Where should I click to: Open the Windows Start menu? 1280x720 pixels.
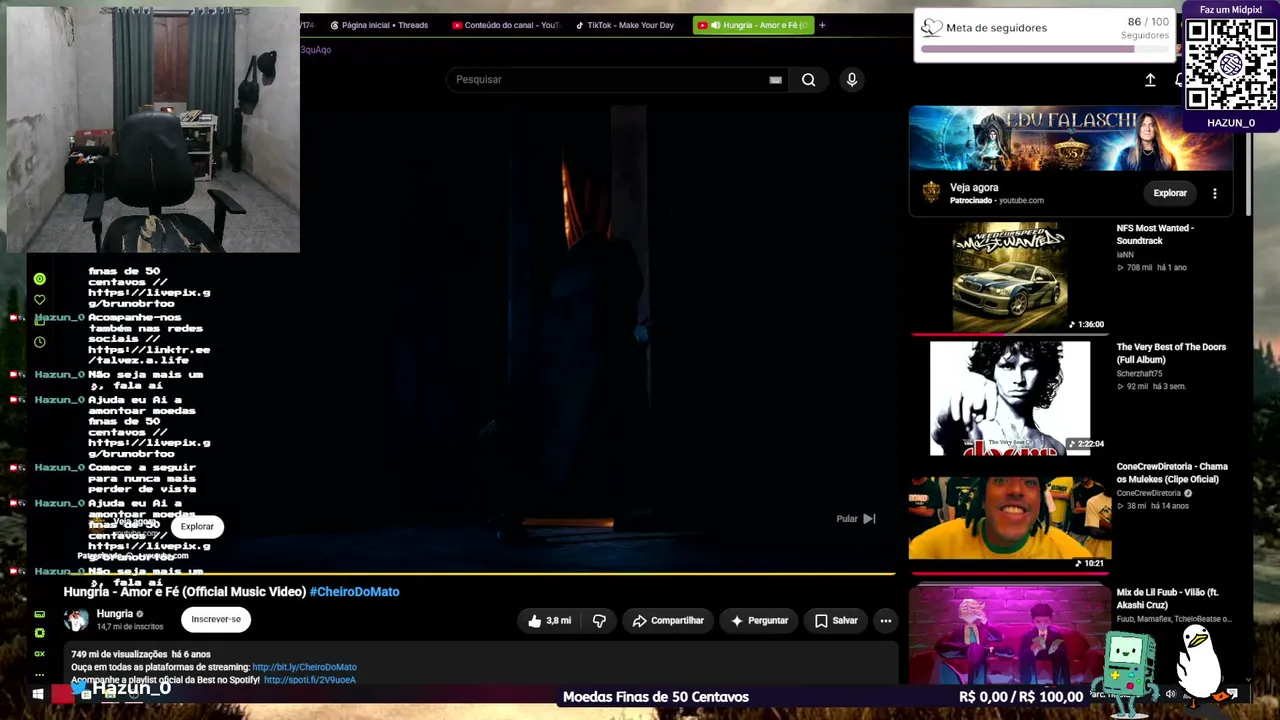click(x=39, y=693)
